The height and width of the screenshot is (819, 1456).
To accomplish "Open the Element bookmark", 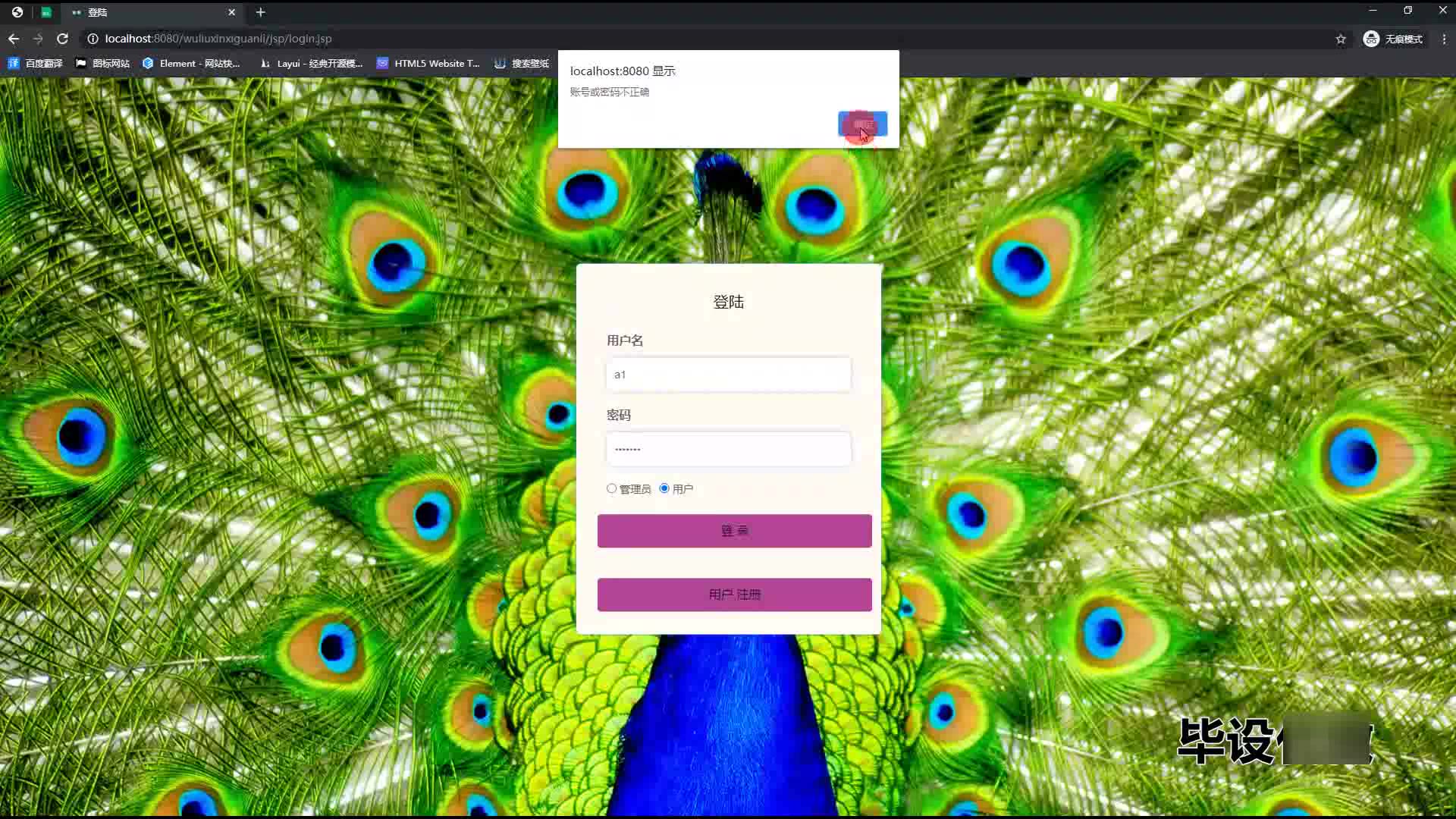I will pos(191,64).
